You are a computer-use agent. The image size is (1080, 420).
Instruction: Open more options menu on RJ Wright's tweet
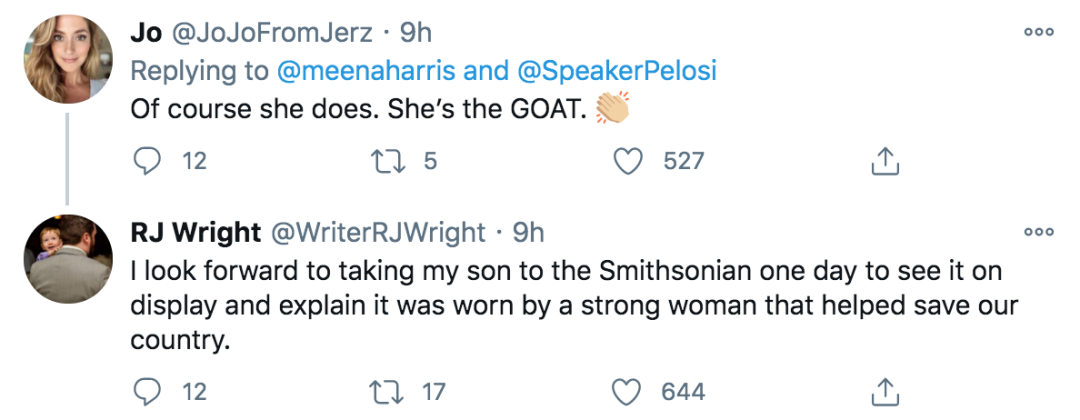pos(1039,232)
